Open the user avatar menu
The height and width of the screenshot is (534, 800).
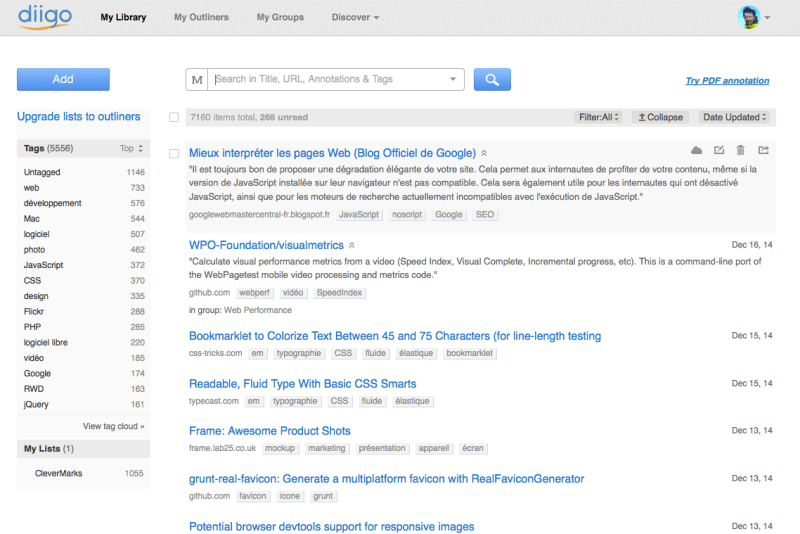[x=748, y=17]
